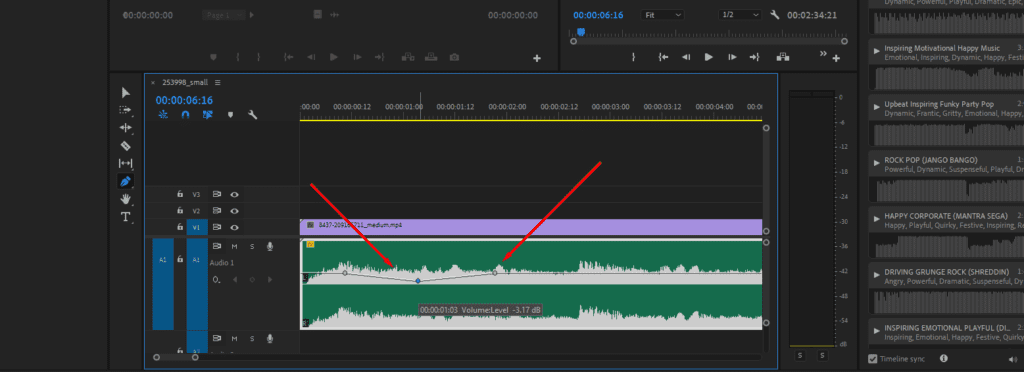Screen dimensions: 1024x372
Task: Hide track output of V3
Action: point(234,194)
